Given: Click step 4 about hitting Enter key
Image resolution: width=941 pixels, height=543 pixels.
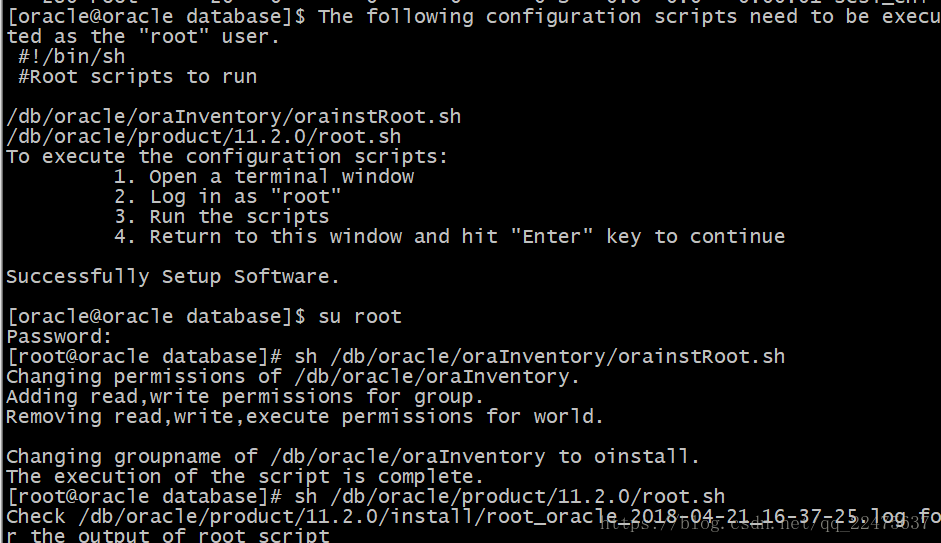Looking at the screenshot, I should pyautogui.click(x=449, y=236).
